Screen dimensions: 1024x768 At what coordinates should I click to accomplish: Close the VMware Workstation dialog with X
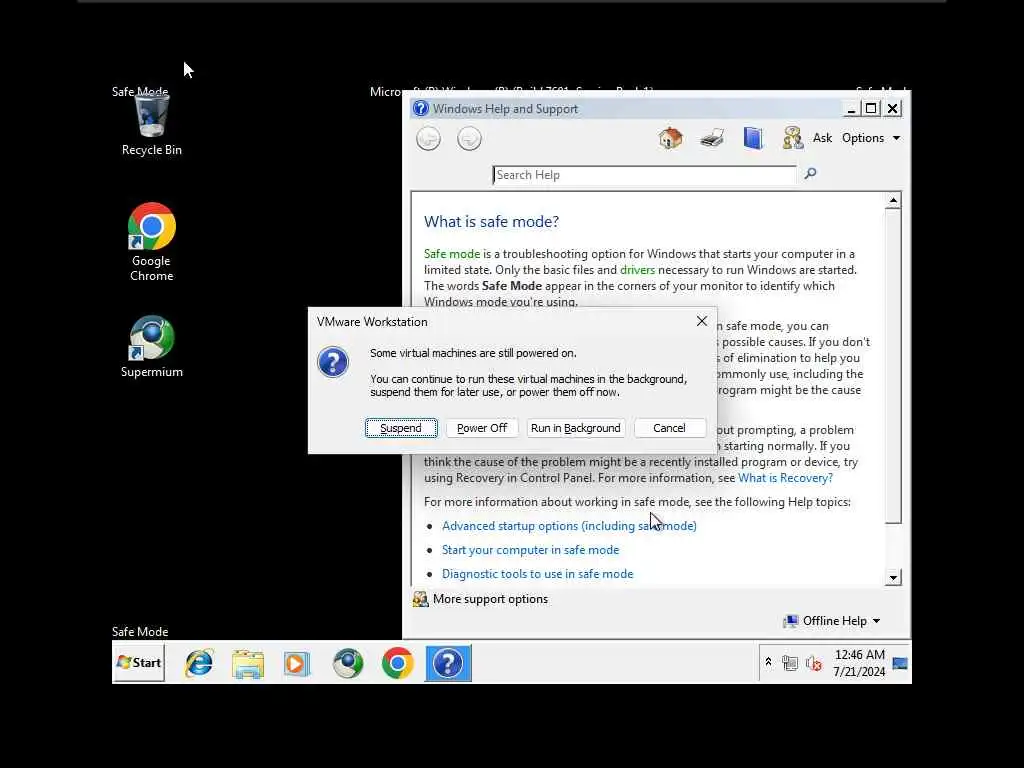[x=701, y=321]
